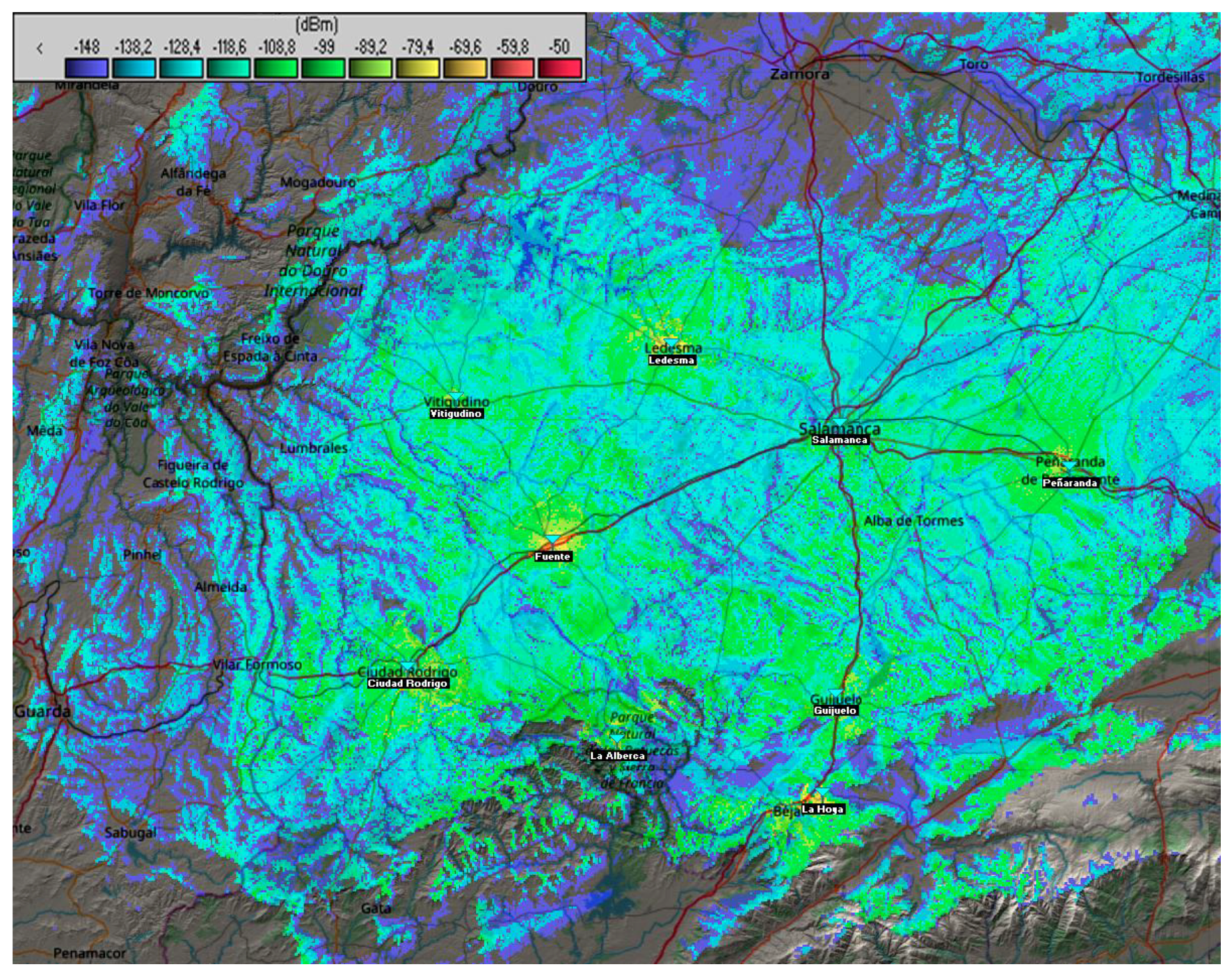Pick the -148 dBm blue swatch
This screenshot has height=976, width=1232.
click(86, 68)
